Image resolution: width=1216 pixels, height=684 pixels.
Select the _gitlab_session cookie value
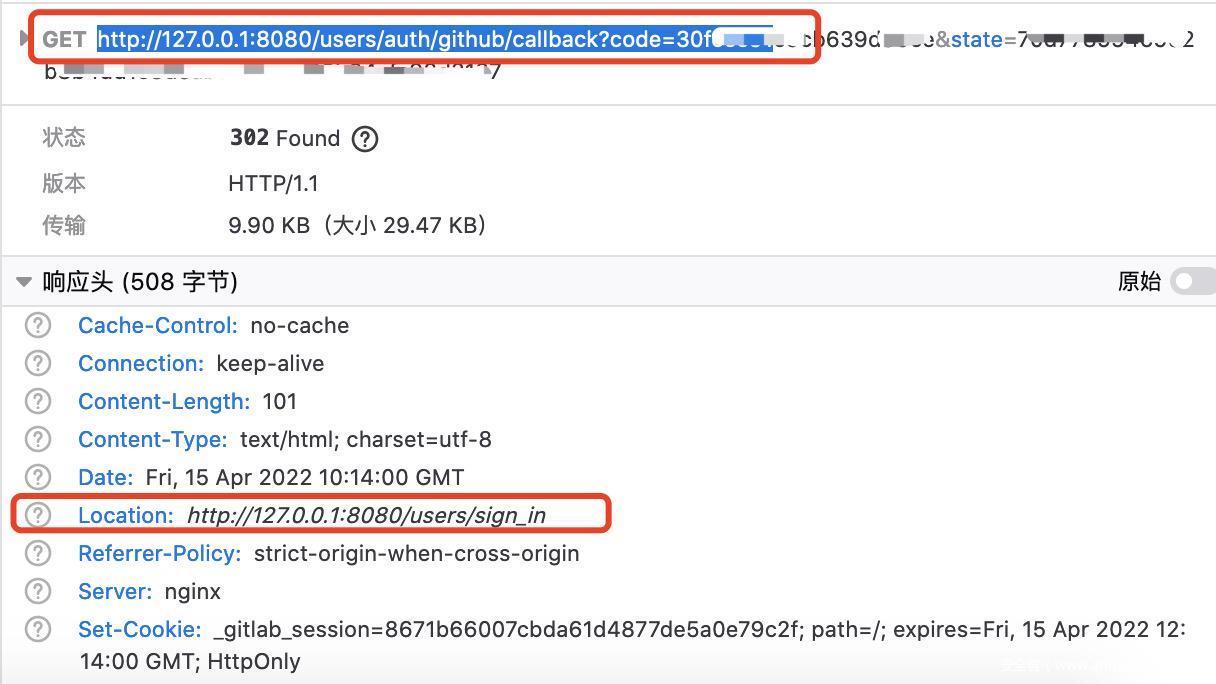(x=506, y=629)
